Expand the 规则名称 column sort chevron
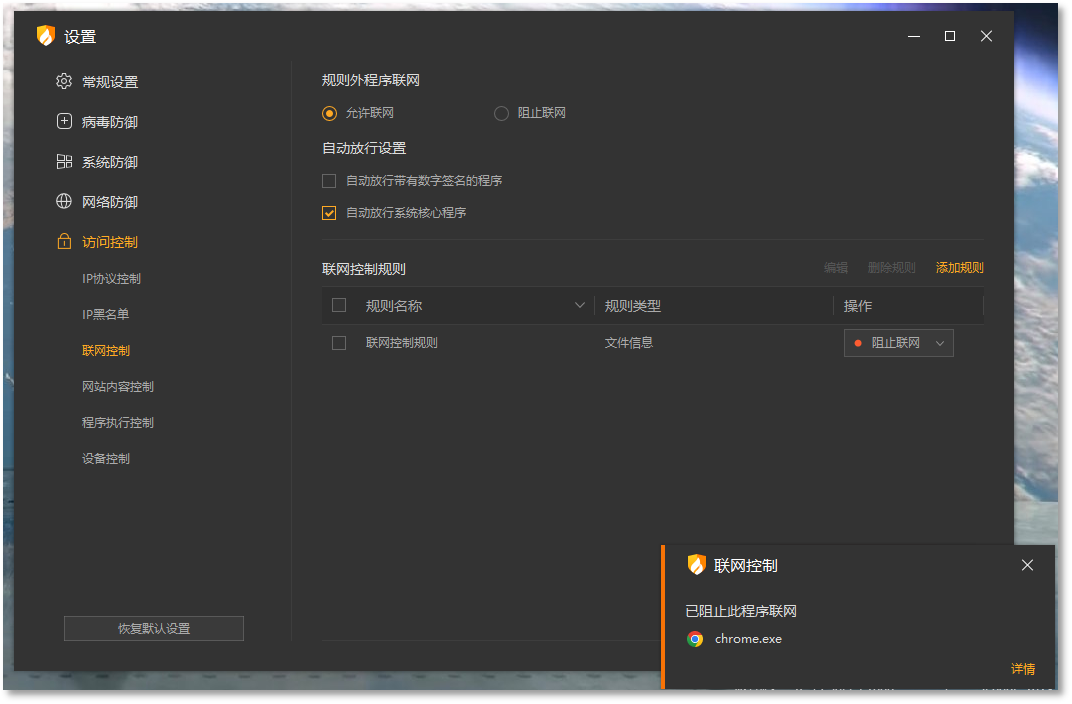The width and height of the screenshot is (1072, 704). 580,306
